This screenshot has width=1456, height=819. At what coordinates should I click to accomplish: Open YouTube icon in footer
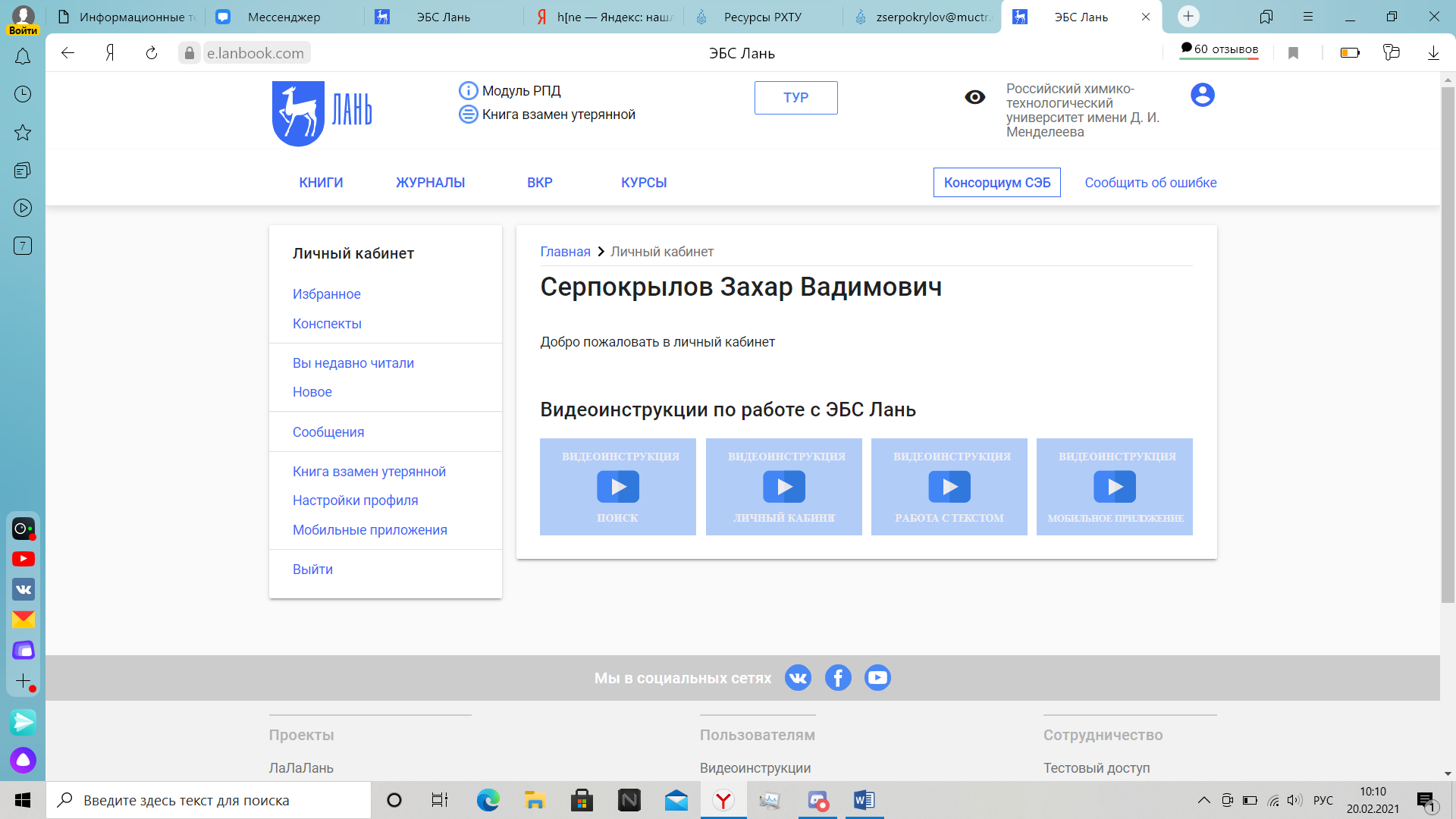tap(877, 677)
